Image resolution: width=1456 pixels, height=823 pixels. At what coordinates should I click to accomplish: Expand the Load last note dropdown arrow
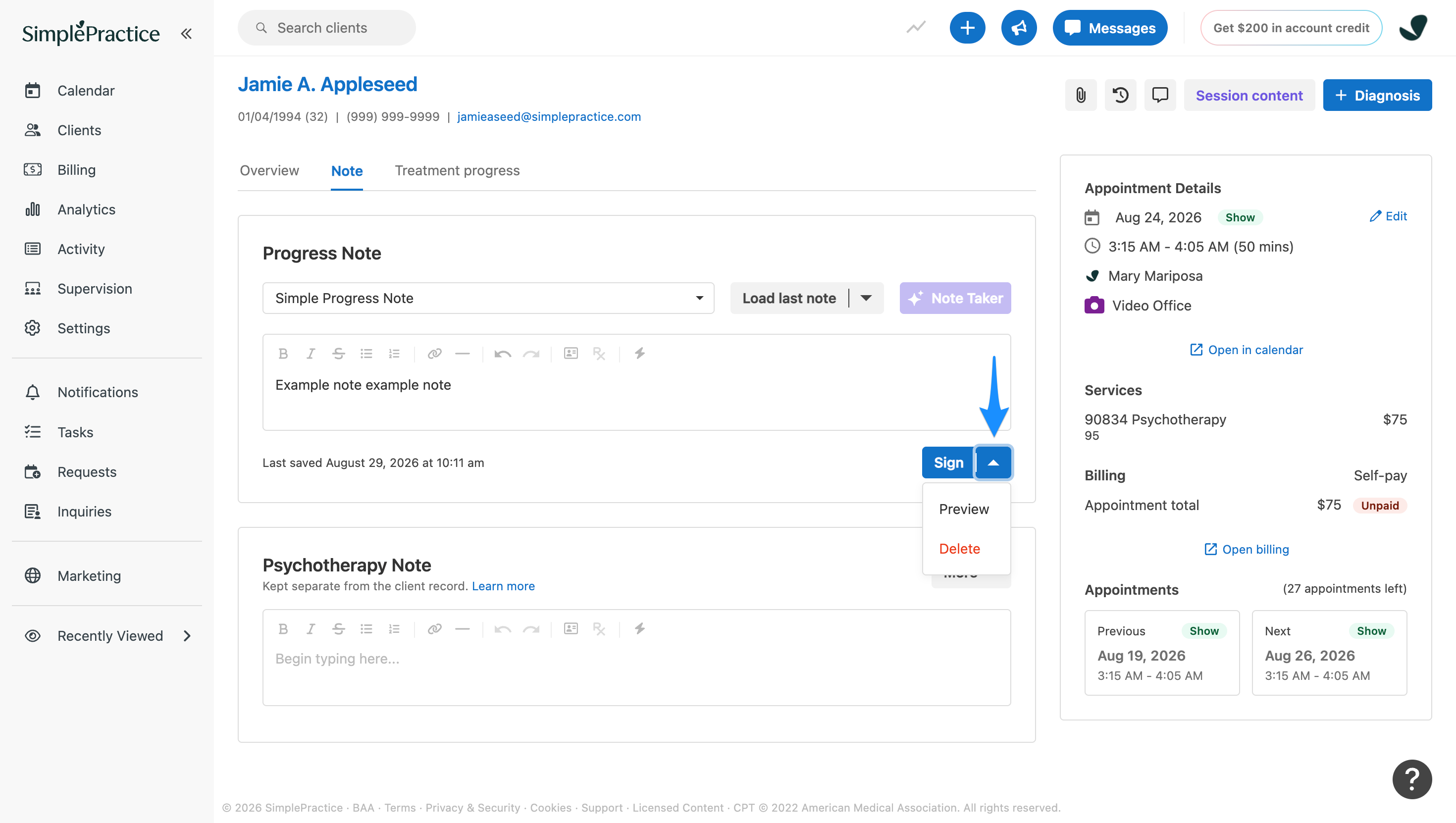(866, 298)
